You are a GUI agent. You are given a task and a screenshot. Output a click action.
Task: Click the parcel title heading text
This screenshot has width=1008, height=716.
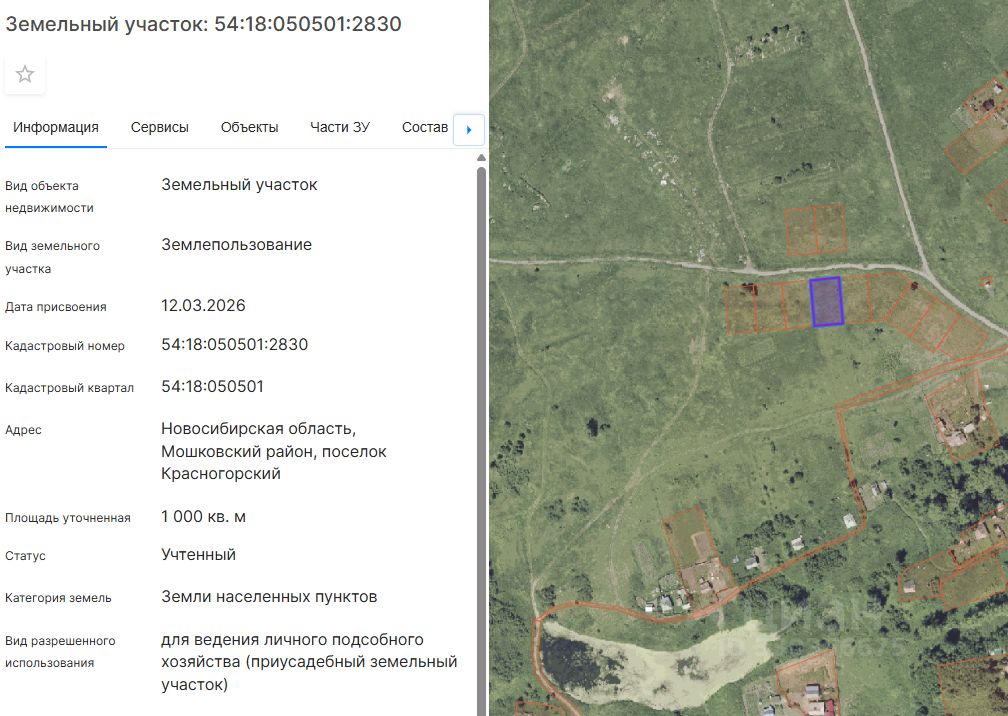pos(203,24)
